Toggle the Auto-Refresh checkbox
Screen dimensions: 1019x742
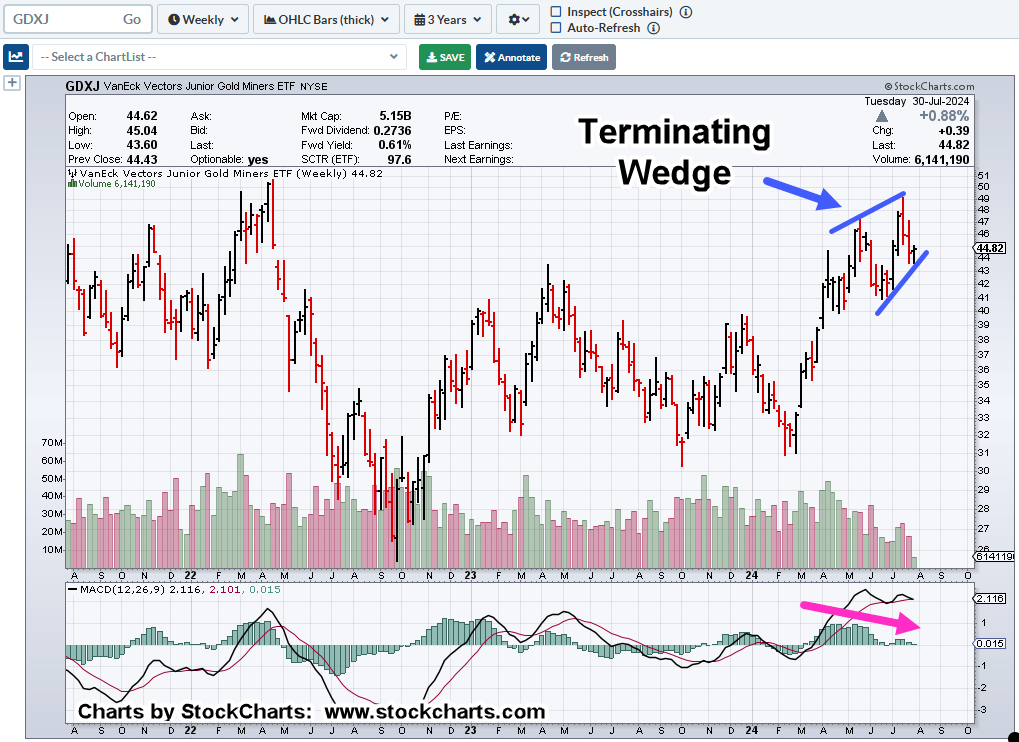(x=556, y=28)
